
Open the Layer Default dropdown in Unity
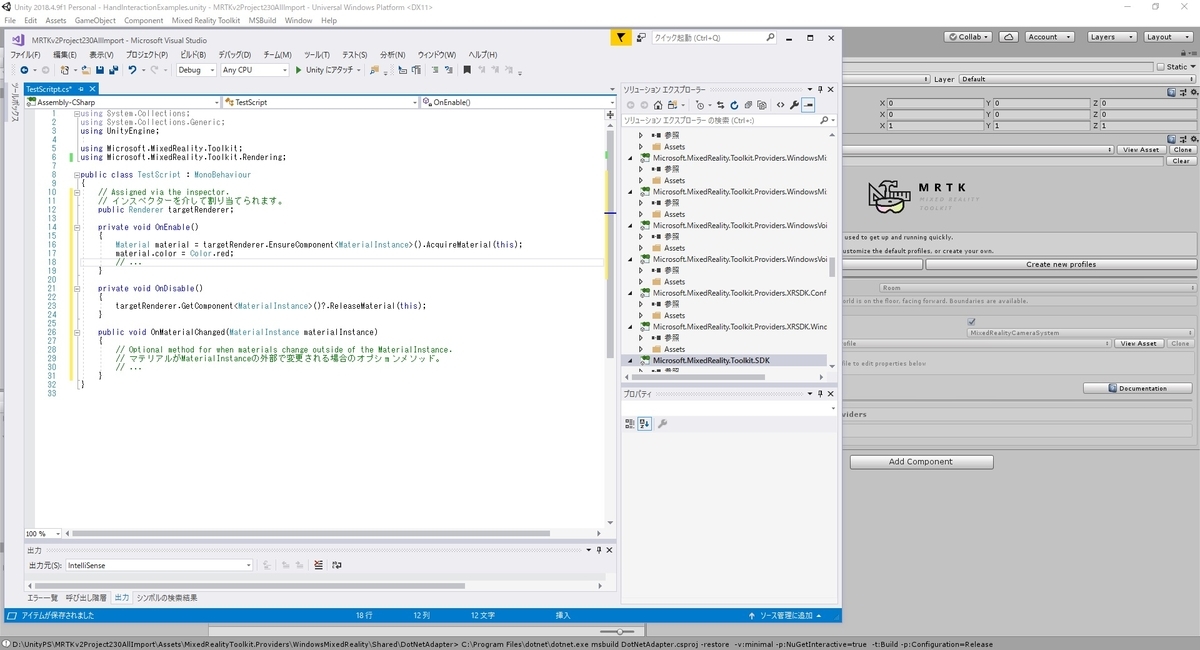(x=1078, y=79)
